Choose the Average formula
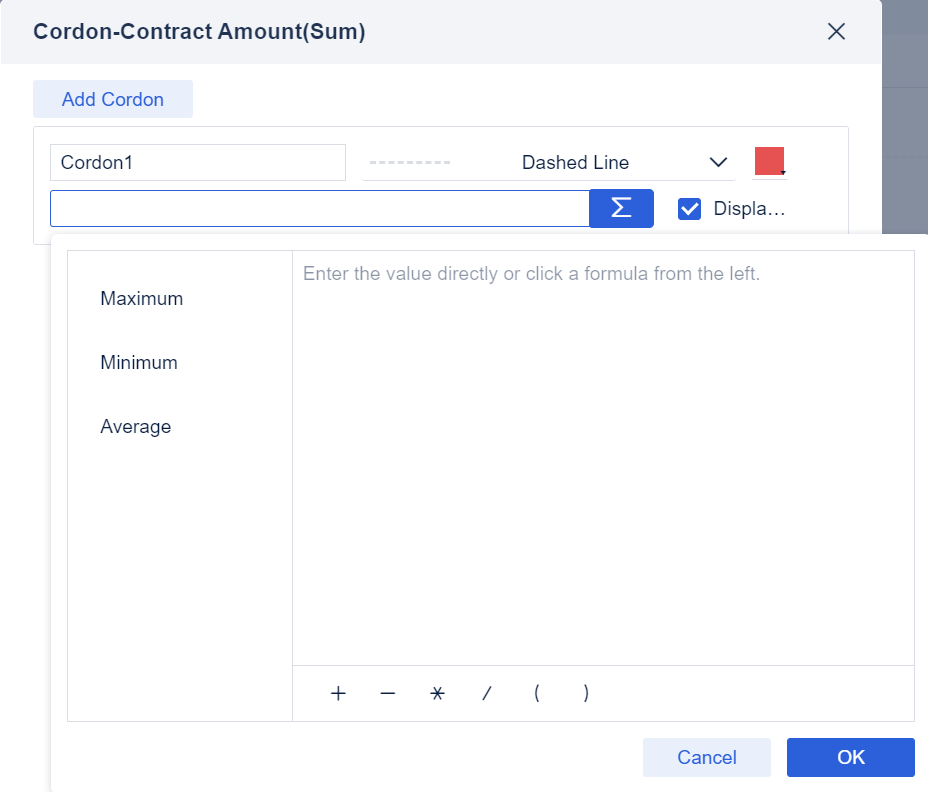 (x=136, y=427)
